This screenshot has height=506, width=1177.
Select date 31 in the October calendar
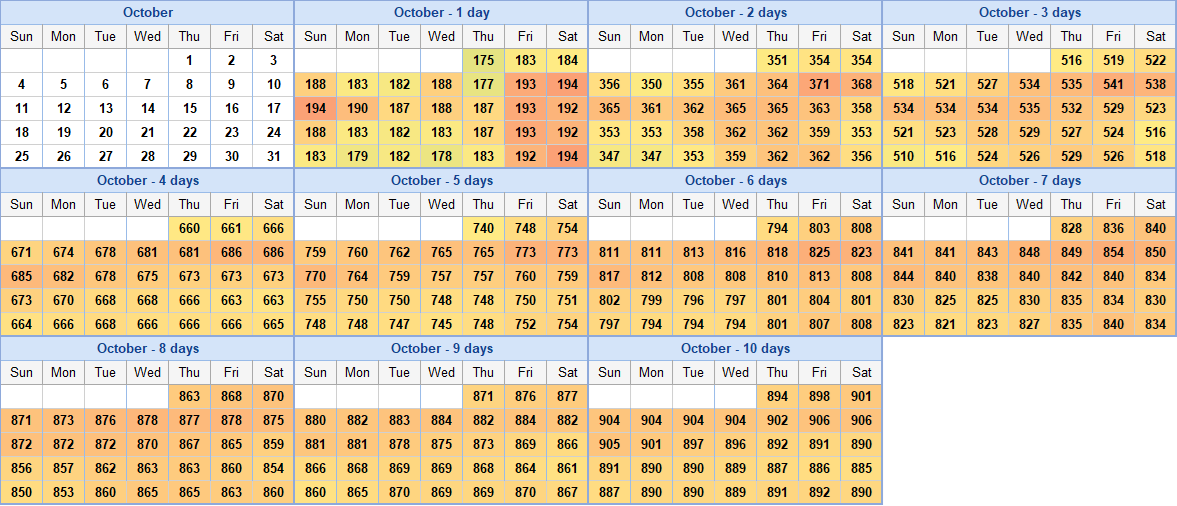pos(273,156)
